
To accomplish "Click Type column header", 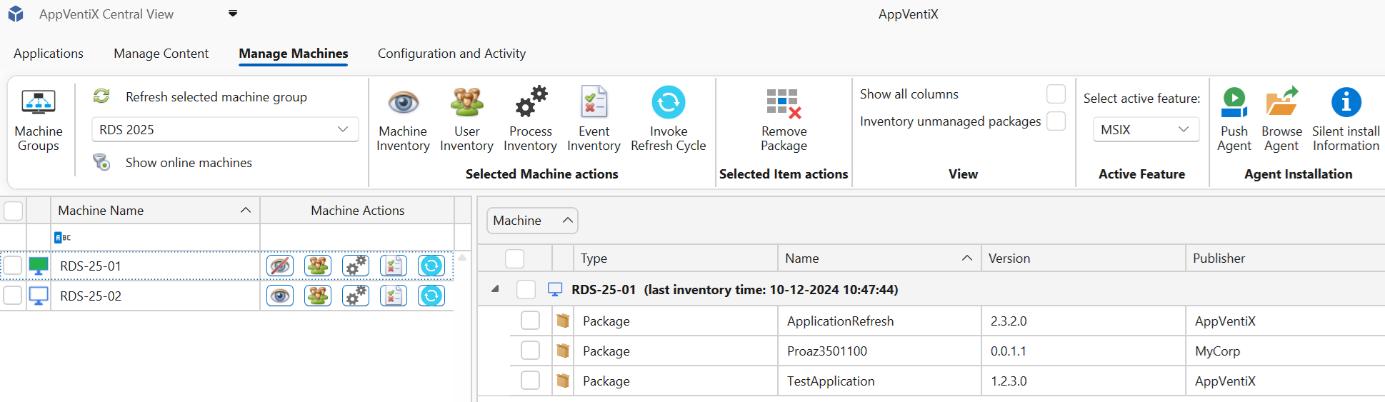I will point(675,258).
